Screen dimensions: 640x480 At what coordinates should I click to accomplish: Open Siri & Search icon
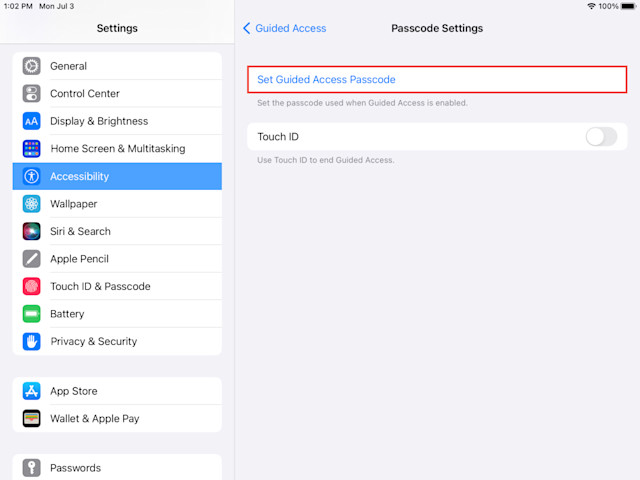pyautogui.click(x=31, y=231)
